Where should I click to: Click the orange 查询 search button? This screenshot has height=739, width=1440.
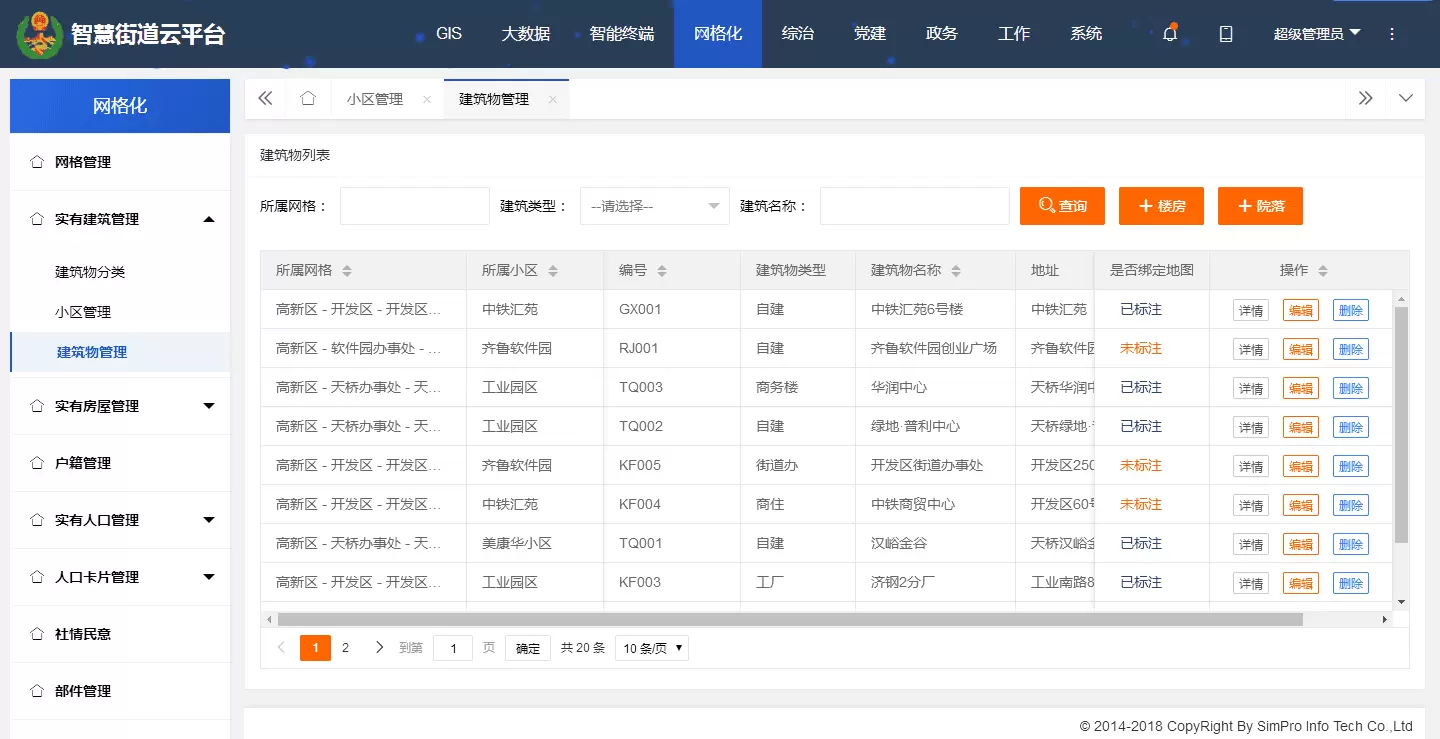pyautogui.click(x=1062, y=206)
